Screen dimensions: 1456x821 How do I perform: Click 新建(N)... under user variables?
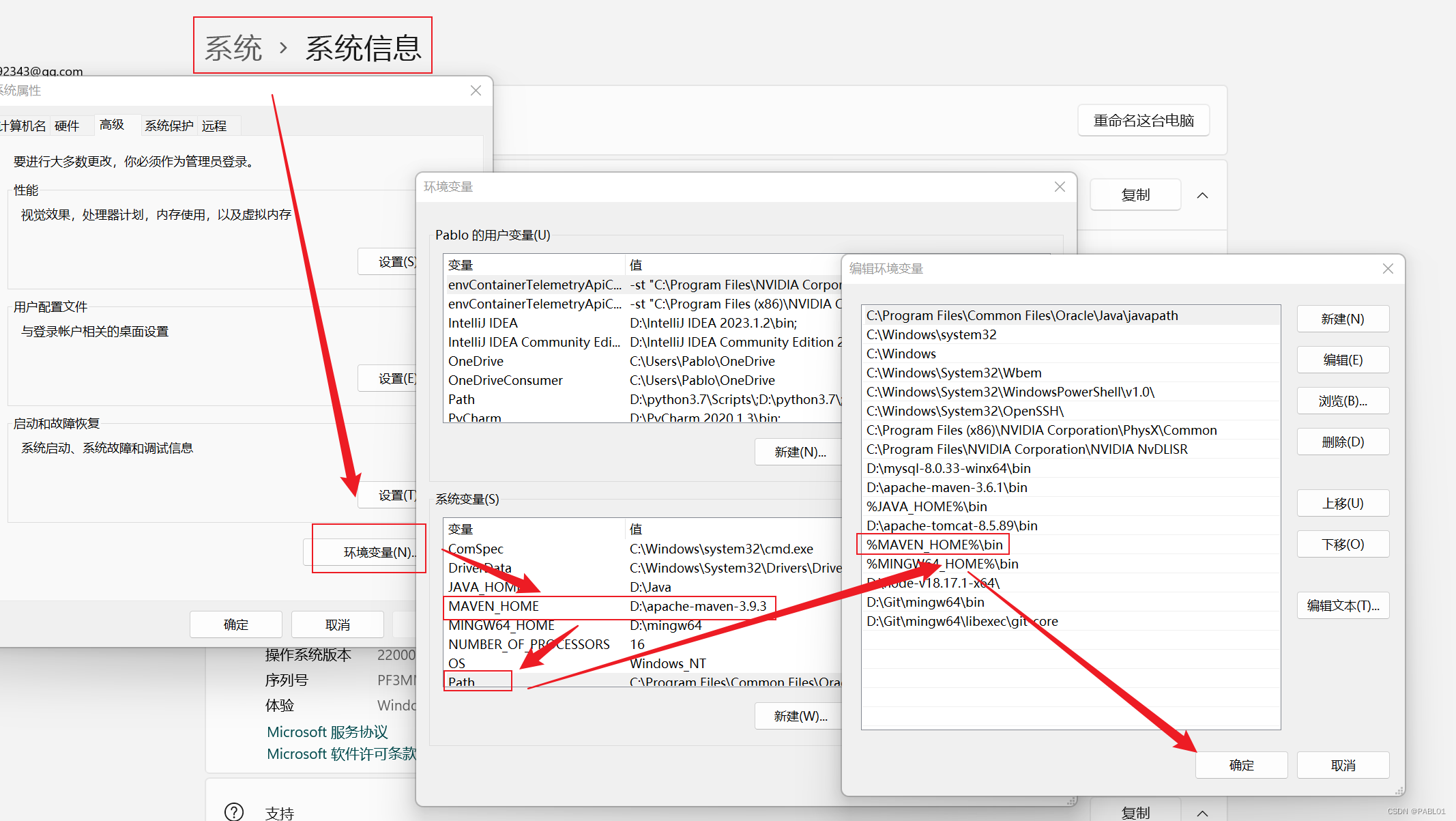pos(799,452)
